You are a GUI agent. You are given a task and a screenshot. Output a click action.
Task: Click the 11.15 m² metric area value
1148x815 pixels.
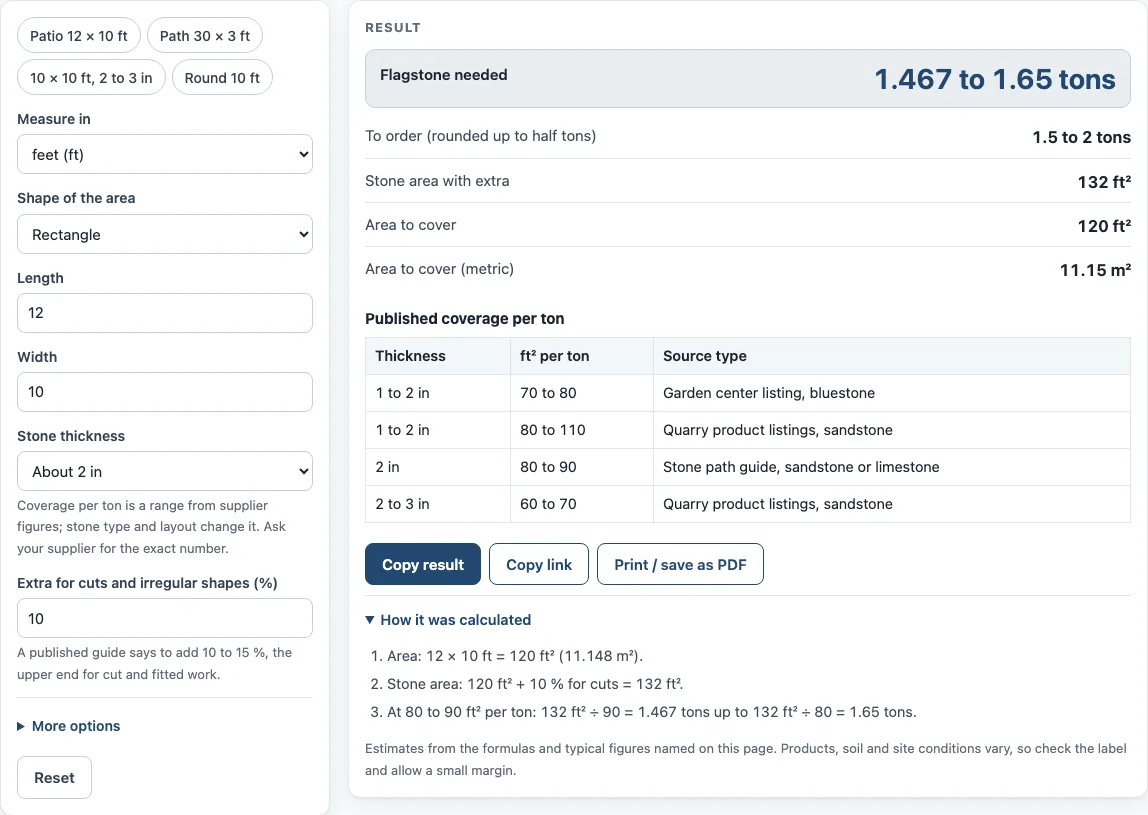(x=1095, y=269)
